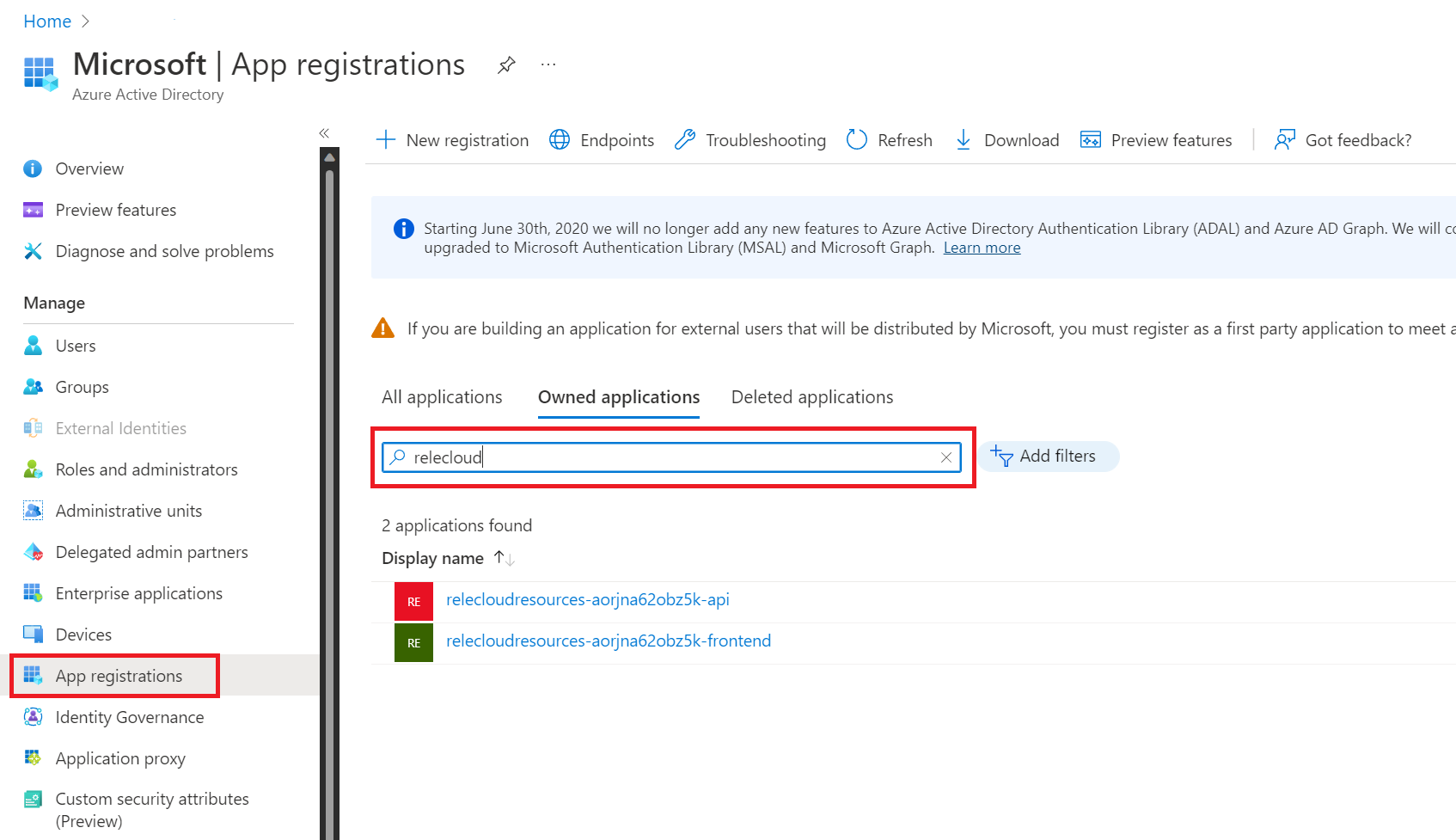Click the warning triangle icon

[x=382, y=328]
